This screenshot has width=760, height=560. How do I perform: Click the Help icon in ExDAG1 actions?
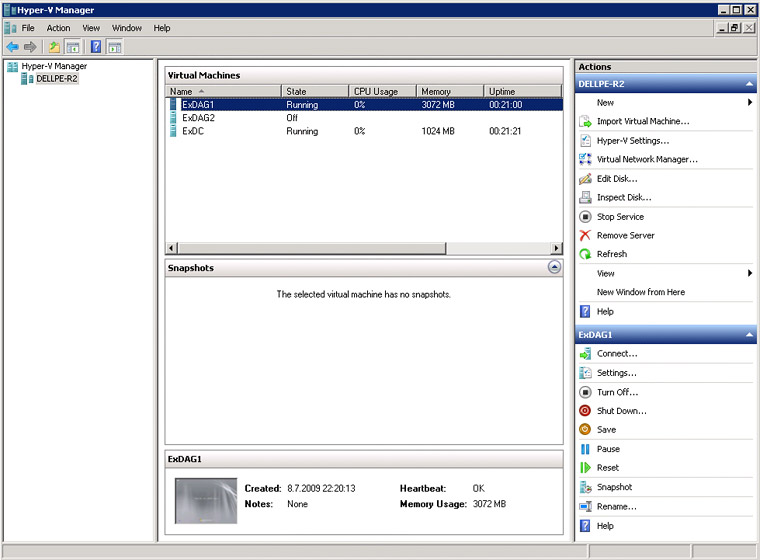[585, 526]
